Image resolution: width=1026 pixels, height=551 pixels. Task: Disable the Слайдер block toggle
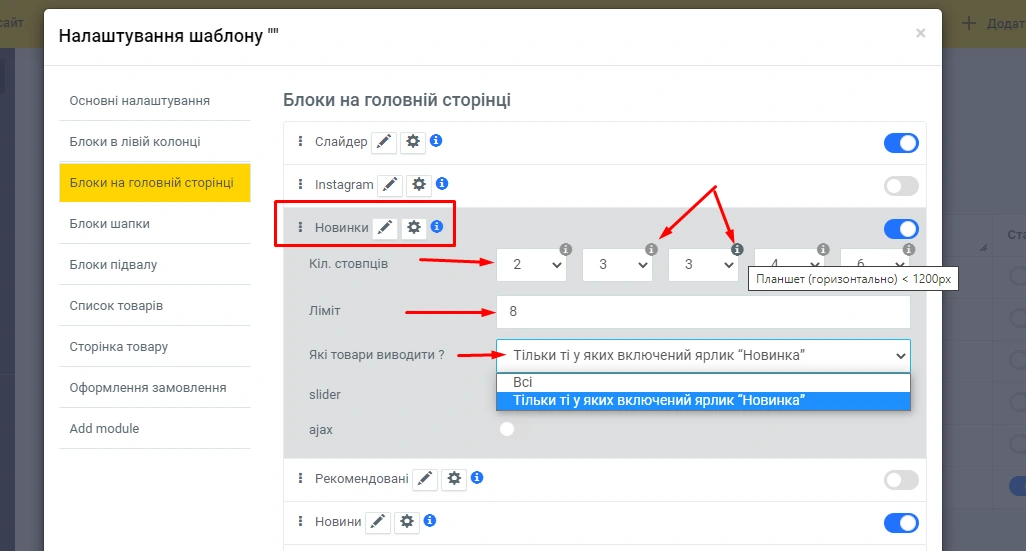900,143
